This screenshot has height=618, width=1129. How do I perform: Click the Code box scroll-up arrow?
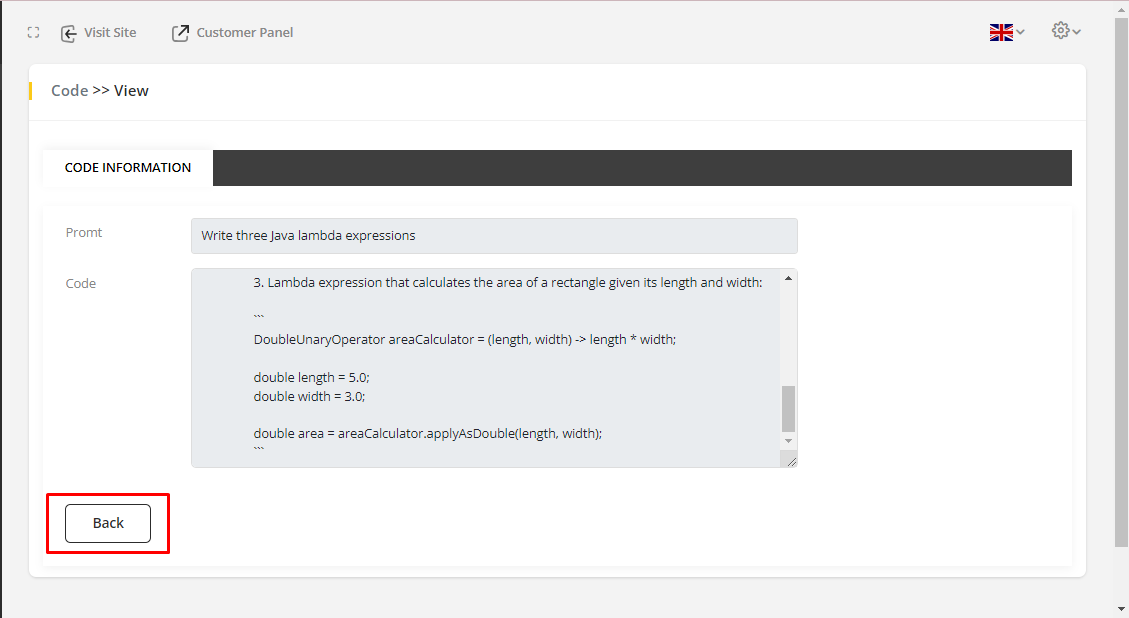click(788, 279)
